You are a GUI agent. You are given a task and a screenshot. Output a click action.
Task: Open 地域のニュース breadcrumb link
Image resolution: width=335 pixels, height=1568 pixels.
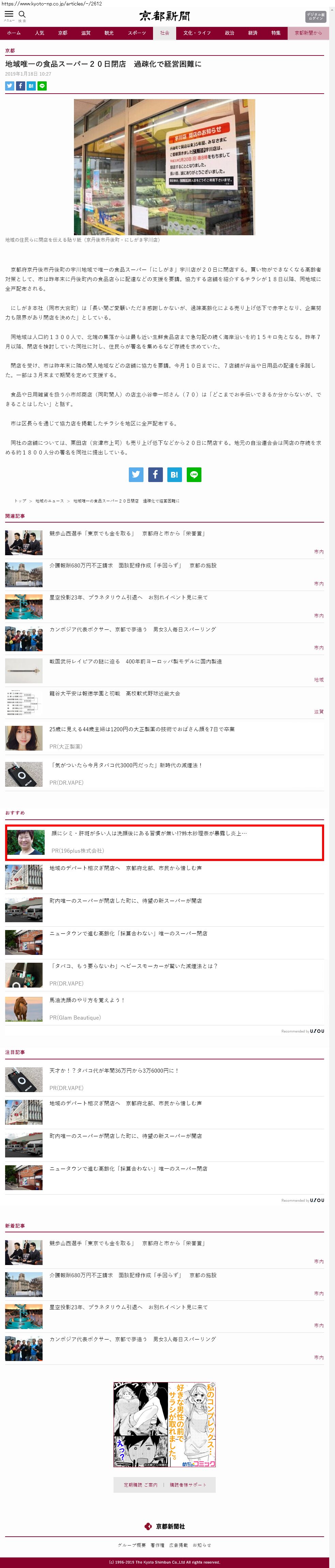[49, 501]
